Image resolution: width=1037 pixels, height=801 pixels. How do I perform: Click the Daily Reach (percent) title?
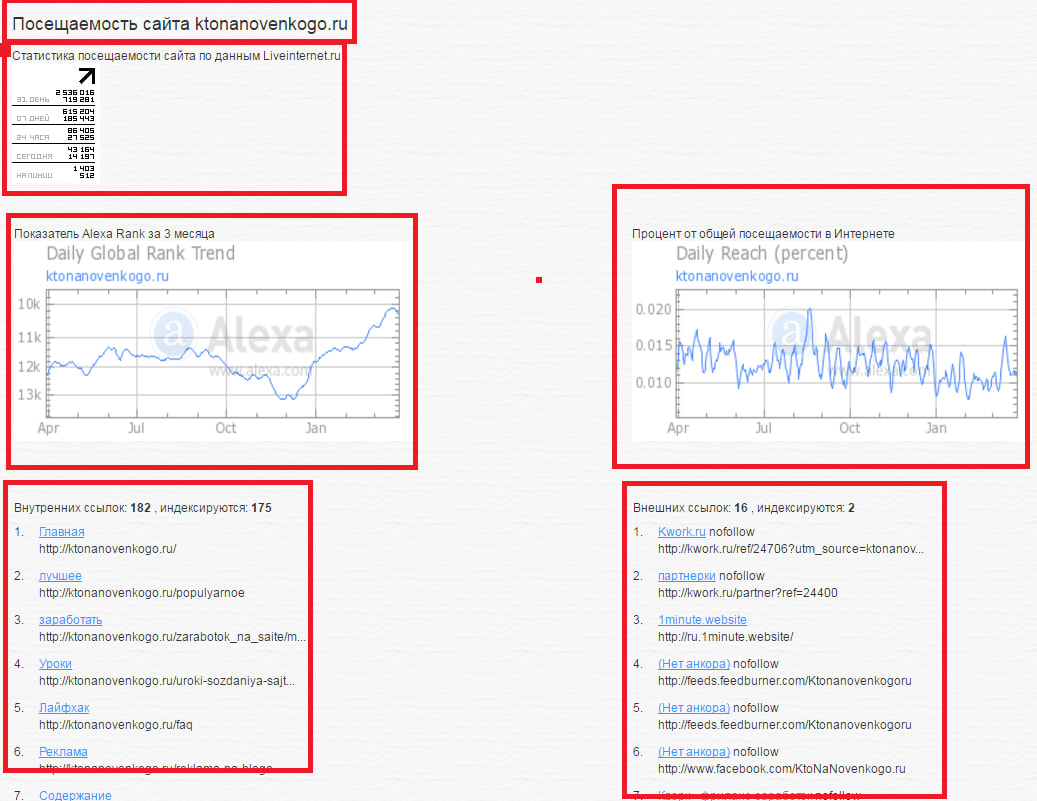point(762,254)
